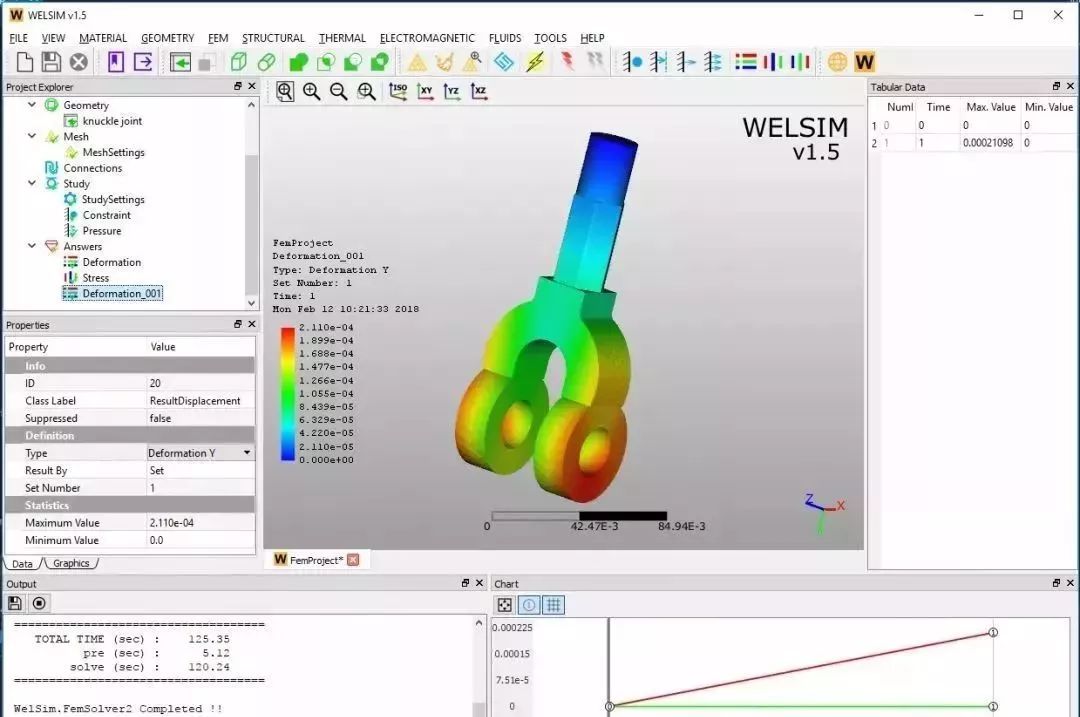Switch to XY plane view
Image resolution: width=1080 pixels, height=717 pixels.
coord(425,91)
